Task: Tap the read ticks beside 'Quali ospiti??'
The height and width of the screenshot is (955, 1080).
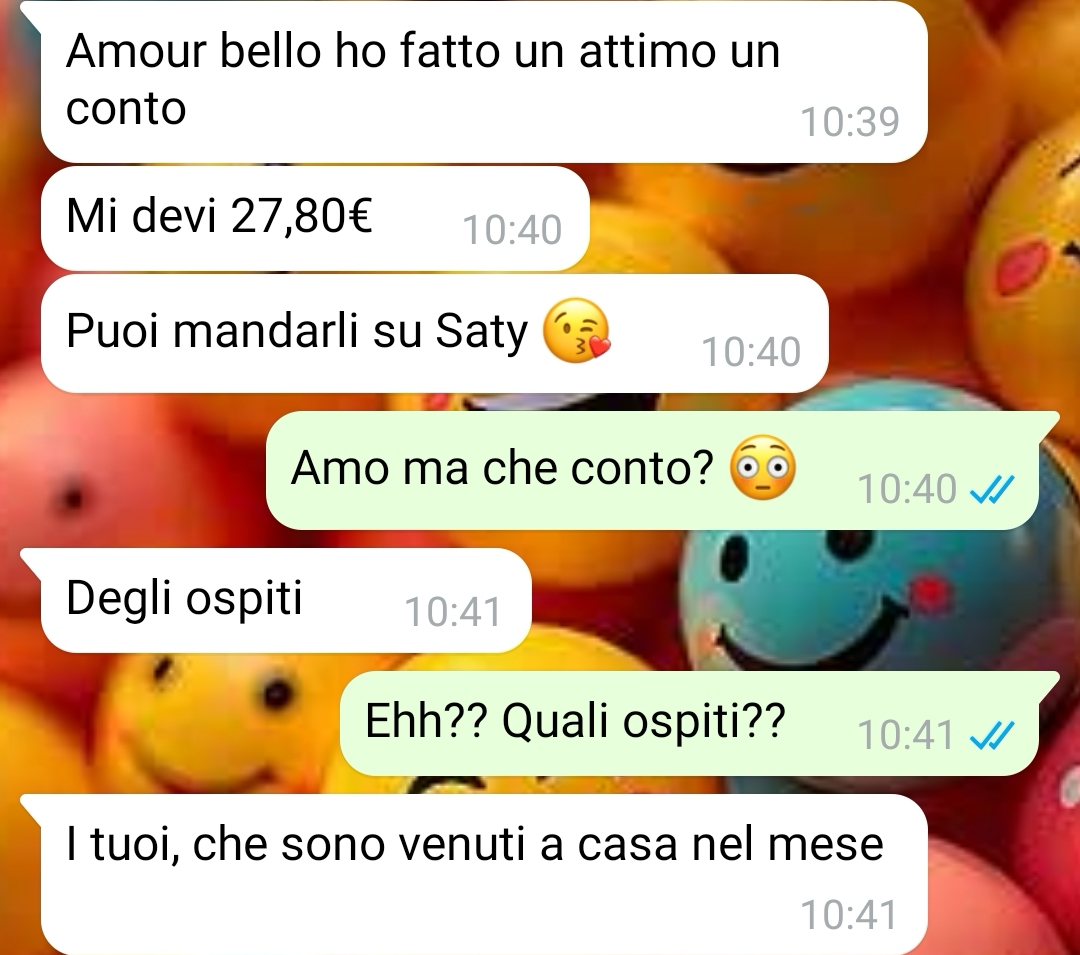Action: (992, 736)
